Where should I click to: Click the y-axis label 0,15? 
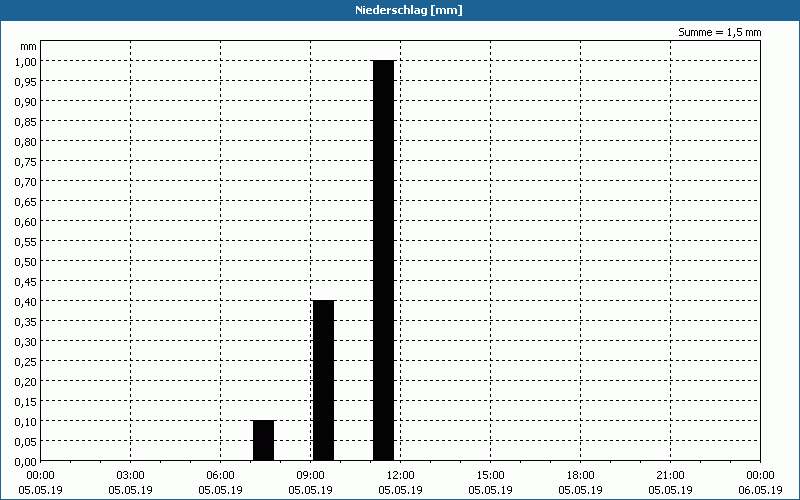point(25,402)
